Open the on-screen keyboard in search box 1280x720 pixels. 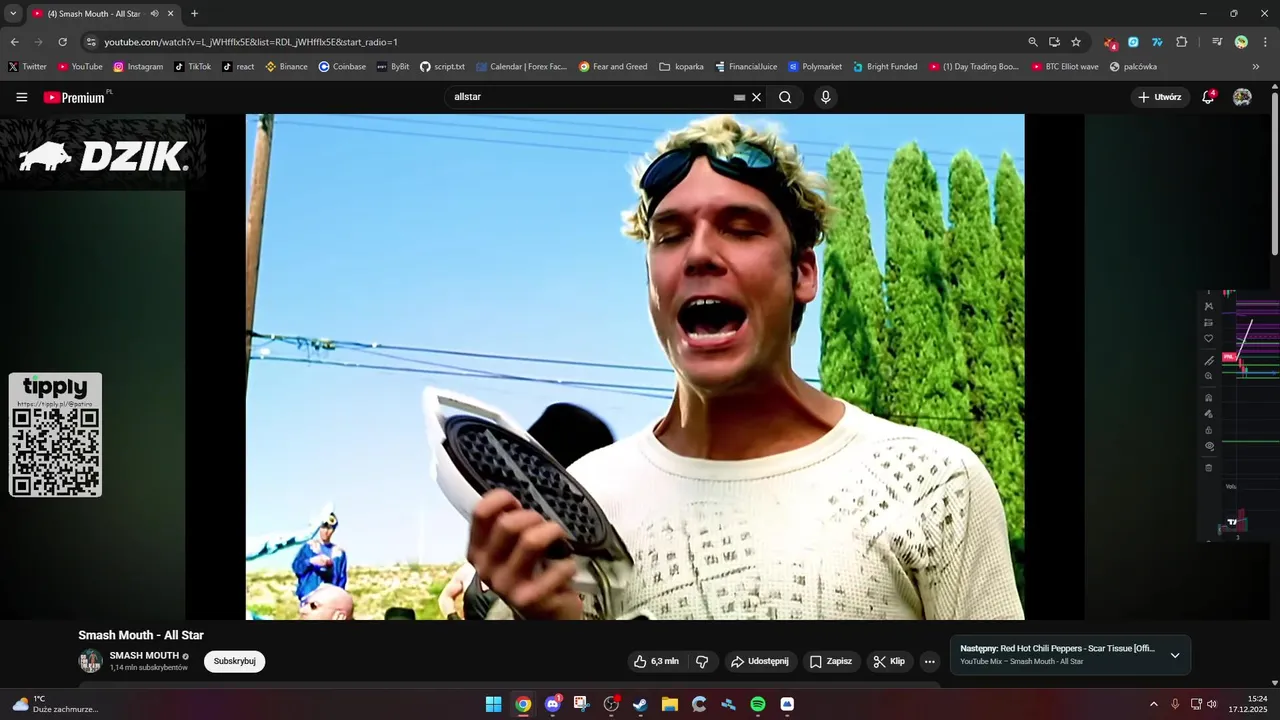tap(739, 97)
